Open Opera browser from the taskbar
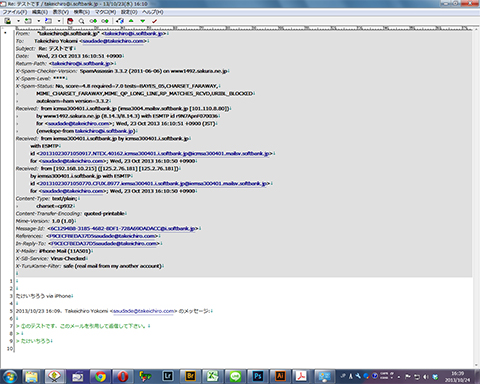The width and height of the screenshot is (480, 384). point(123,377)
